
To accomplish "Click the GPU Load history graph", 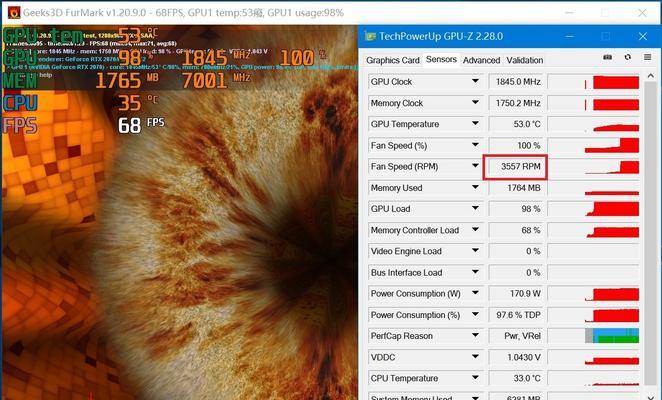I will (x=594, y=209).
